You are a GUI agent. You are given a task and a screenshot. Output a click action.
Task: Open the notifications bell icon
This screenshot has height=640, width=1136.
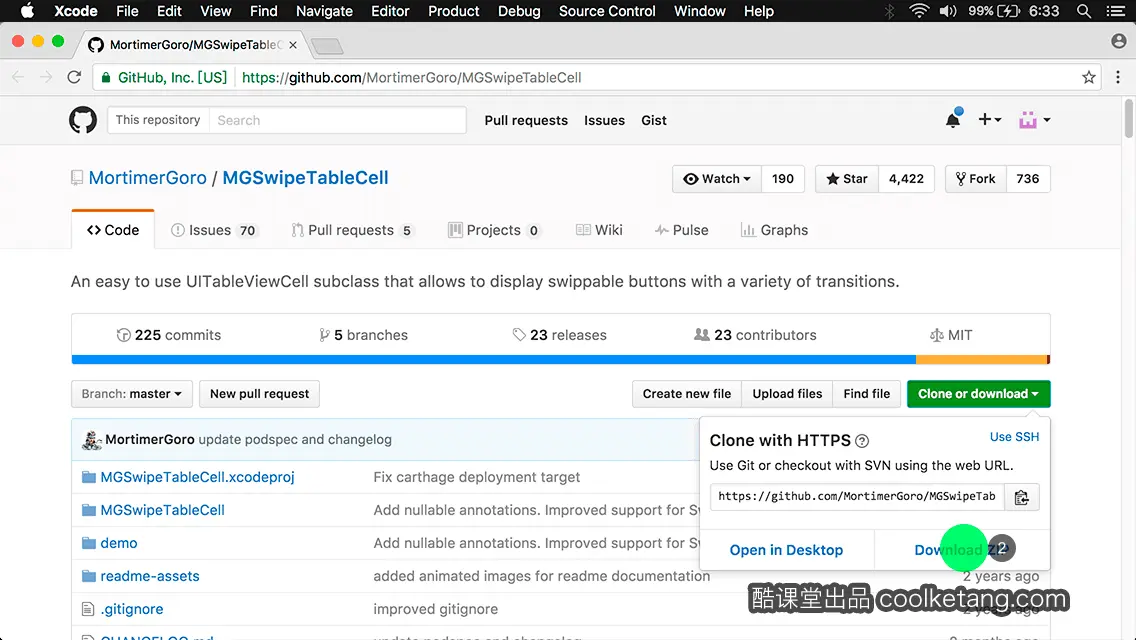953,119
